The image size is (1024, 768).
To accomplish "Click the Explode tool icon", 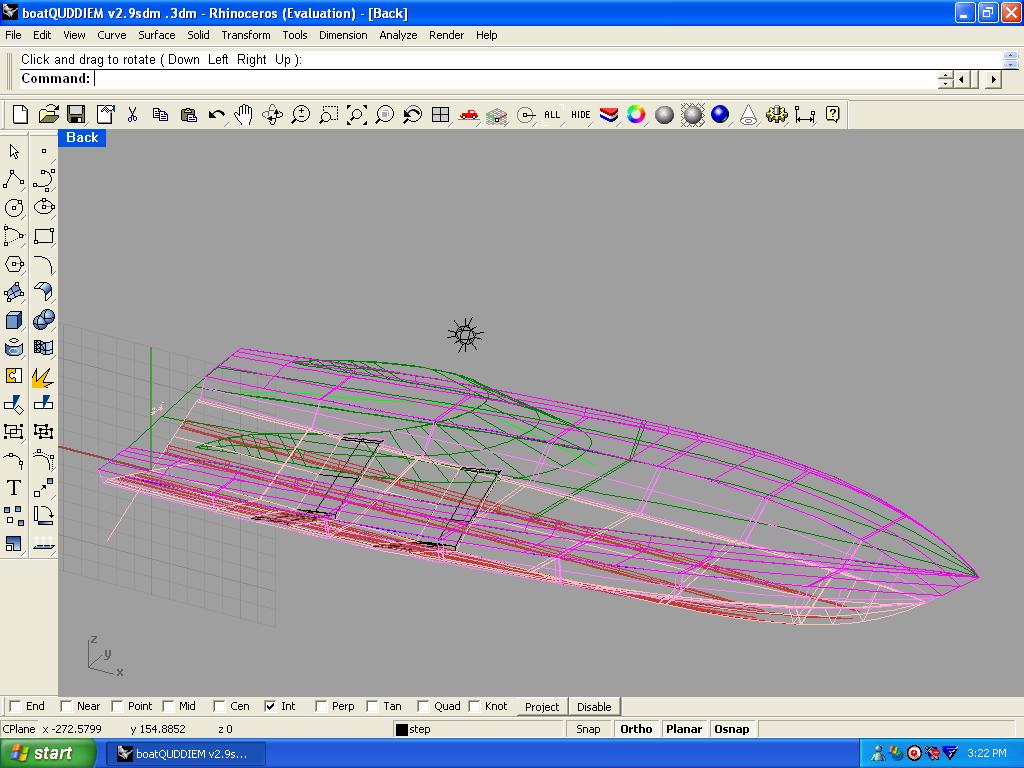I will click(43, 376).
